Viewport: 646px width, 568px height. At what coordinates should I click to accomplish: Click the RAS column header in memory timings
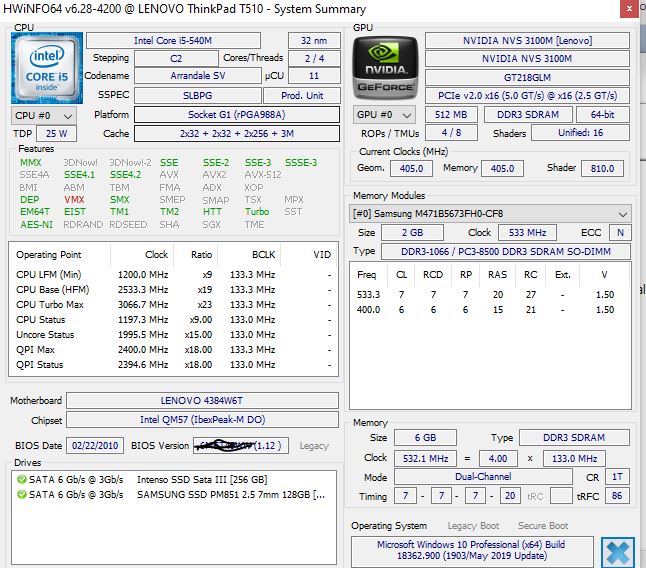tap(497, 275)
